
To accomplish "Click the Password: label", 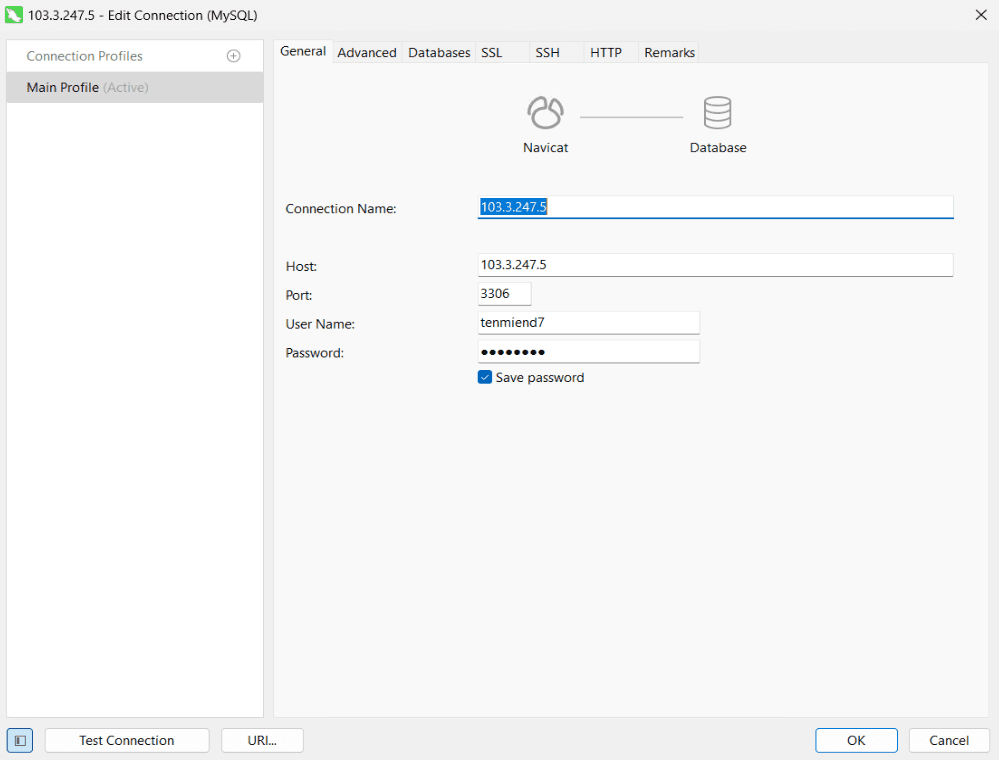I will coord(315,353).
